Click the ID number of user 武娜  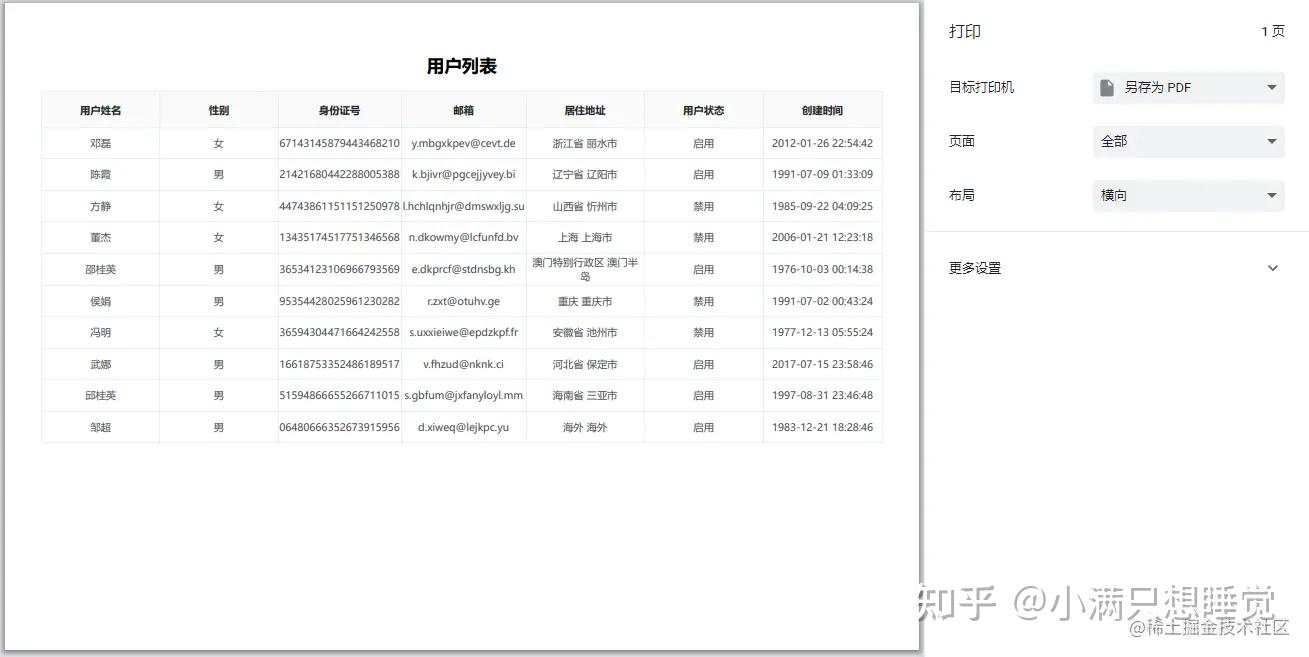[339, 363]
